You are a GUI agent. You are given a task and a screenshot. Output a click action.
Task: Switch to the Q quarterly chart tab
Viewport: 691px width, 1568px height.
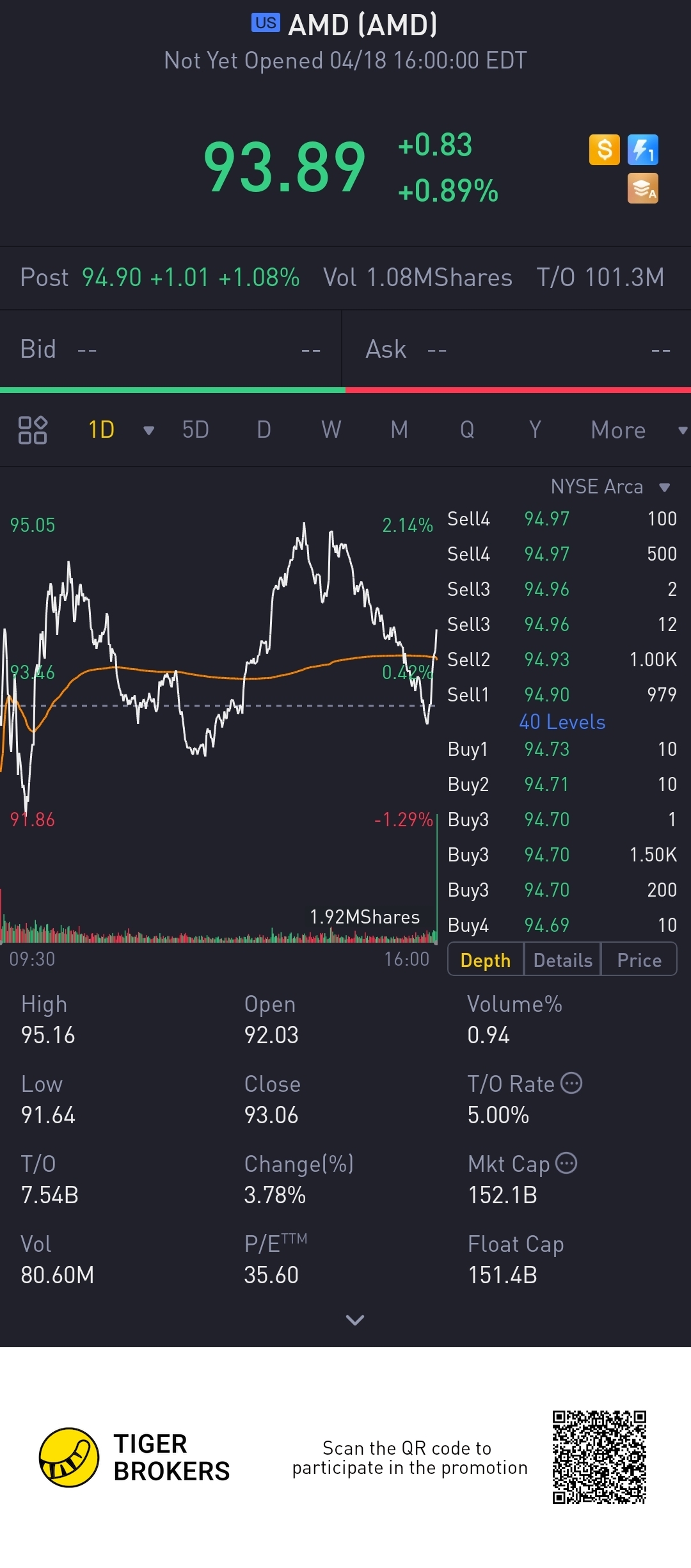pyautogui.click(x=467, y=430)
